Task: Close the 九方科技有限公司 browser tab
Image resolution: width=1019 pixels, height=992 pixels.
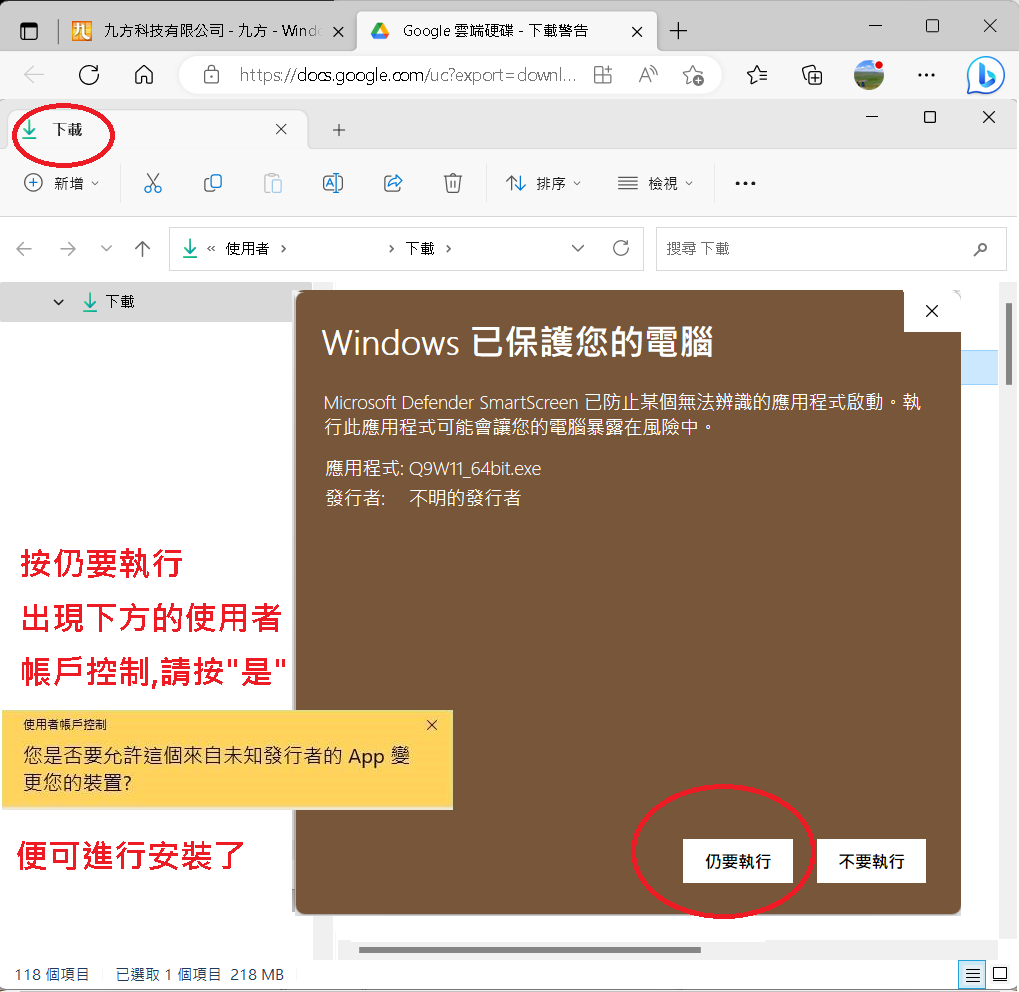Action: (x=338, y=31)
